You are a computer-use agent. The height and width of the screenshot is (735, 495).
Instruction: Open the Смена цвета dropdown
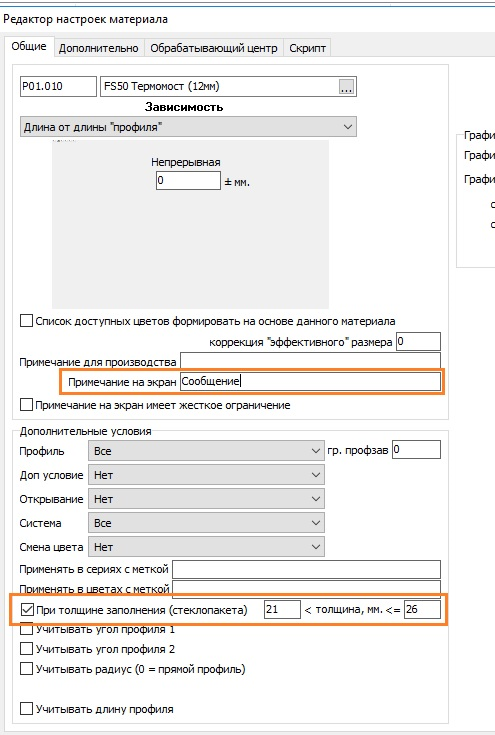[206, 547]
